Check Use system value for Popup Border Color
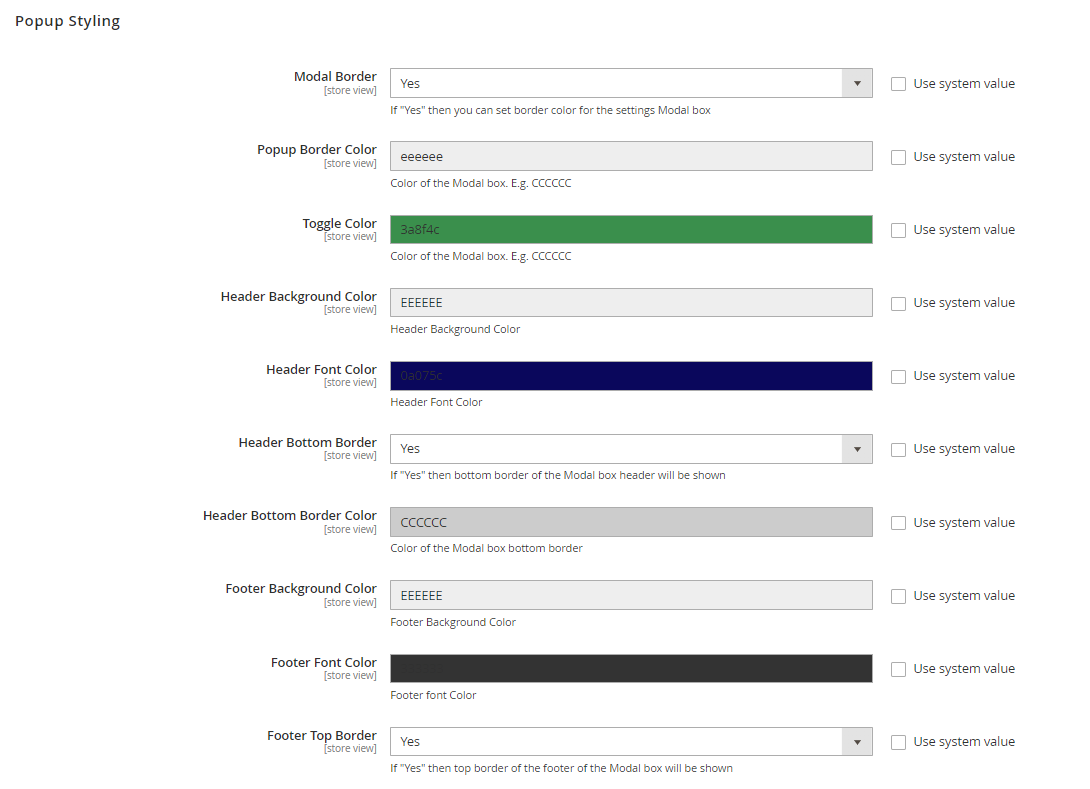The width and height of the screenshot is (1090, 789). point(898,158)
